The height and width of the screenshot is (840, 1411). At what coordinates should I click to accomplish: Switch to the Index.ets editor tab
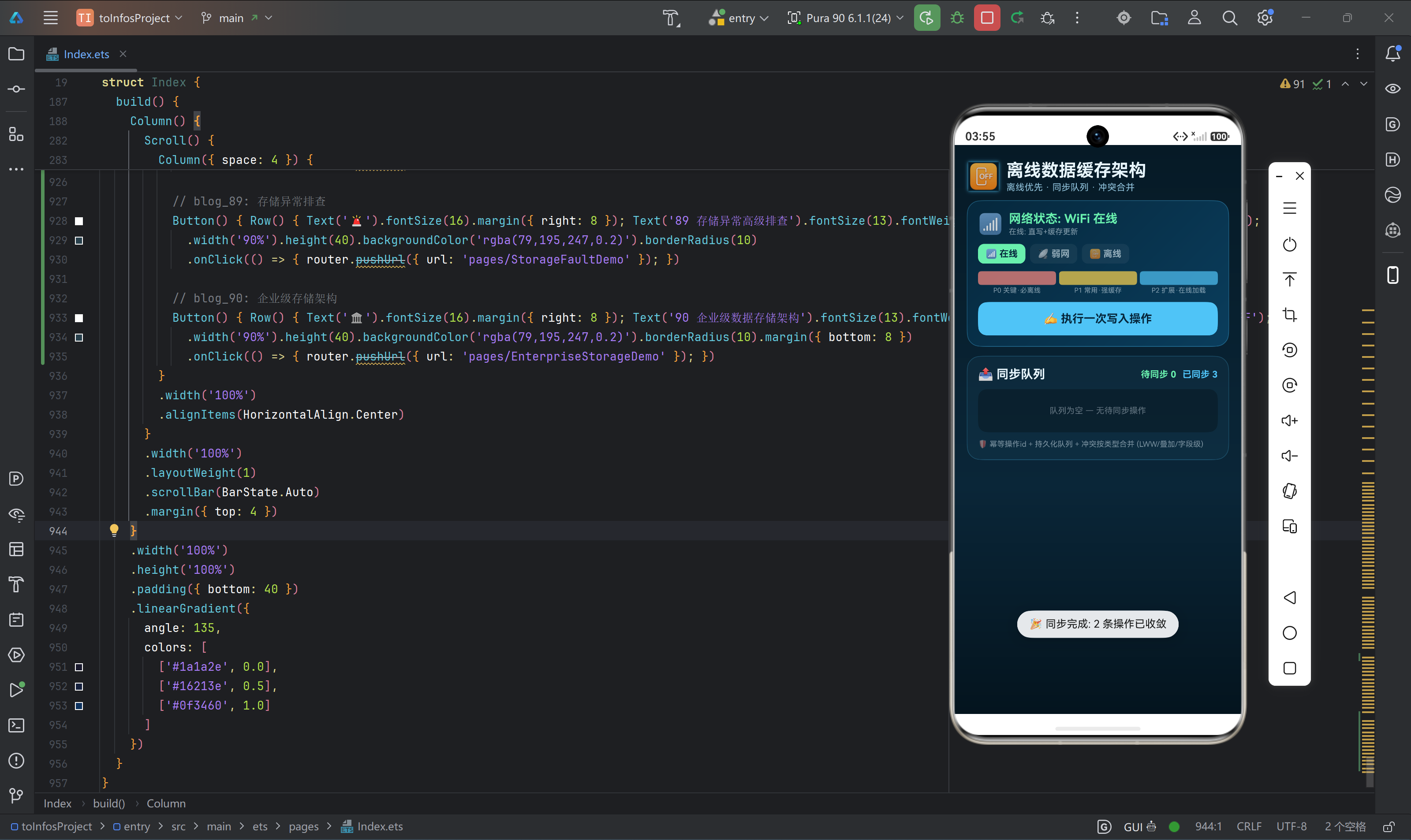pyautogui.click(x=86, y=54)
